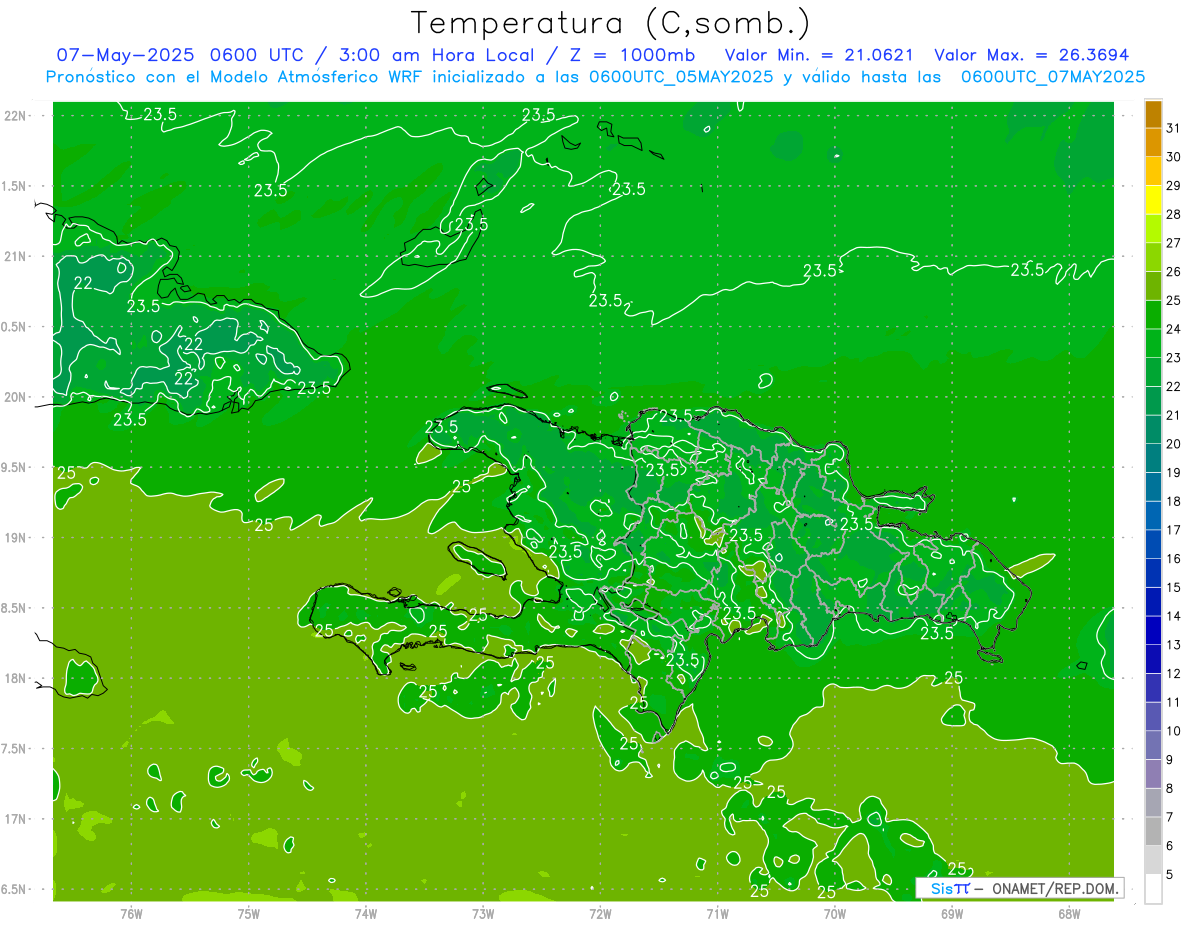1200x927 pixels.
Task: Click the legend label "14"
Action: [1173, 616]
